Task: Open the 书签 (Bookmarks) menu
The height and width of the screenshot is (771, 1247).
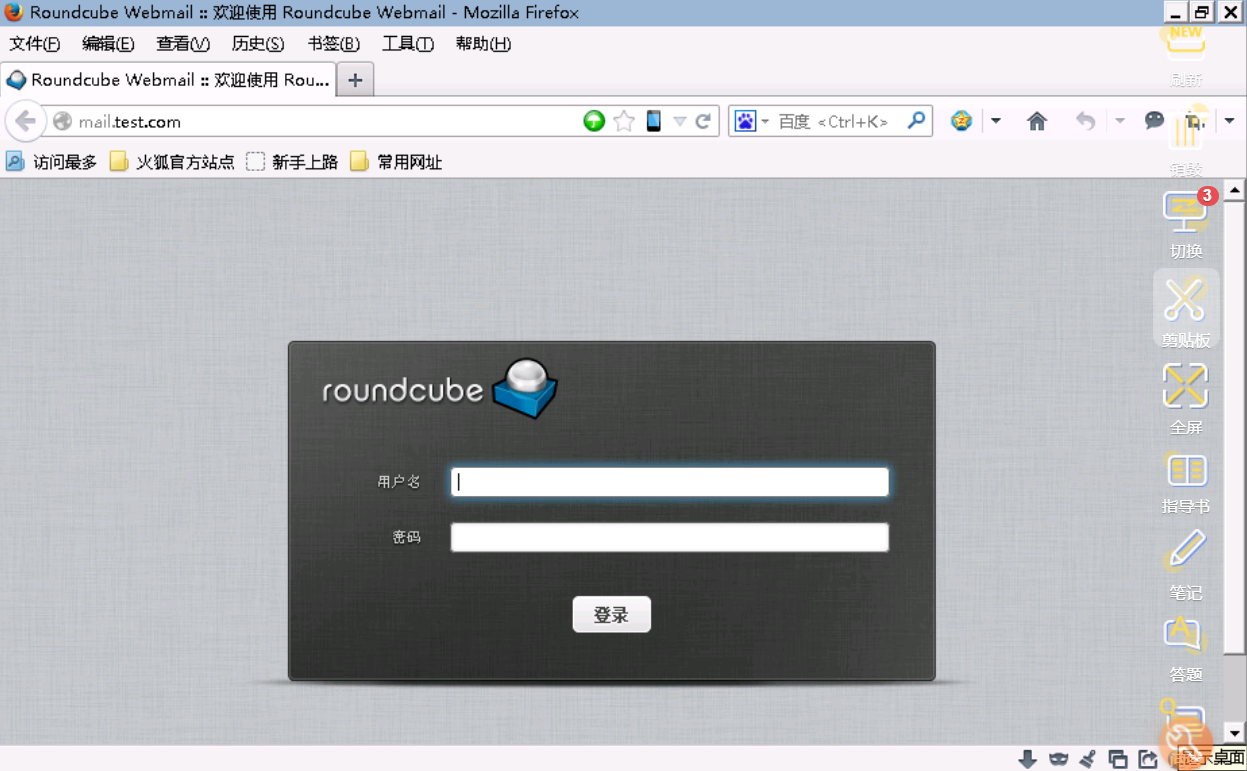Action: coord(333,44)
